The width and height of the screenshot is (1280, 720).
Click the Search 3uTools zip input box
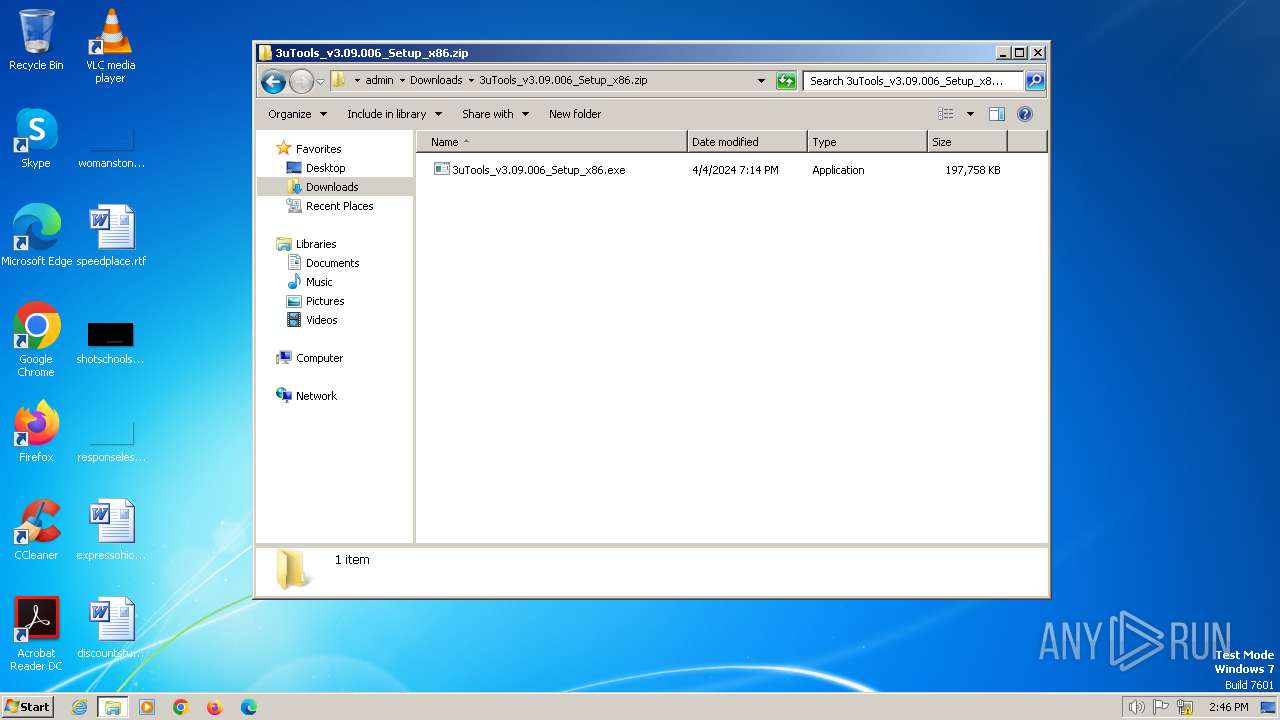click(x=913, y=81)
